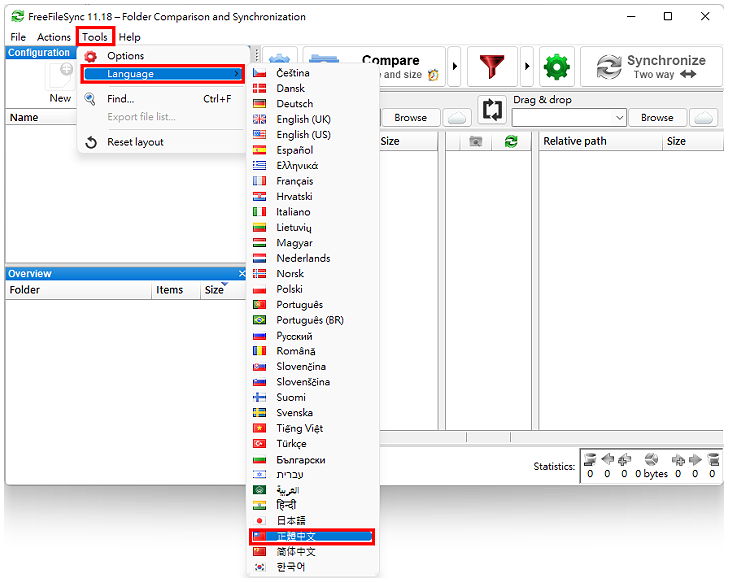
Task: Select Dansk language
Action: (x=313, y=89)
